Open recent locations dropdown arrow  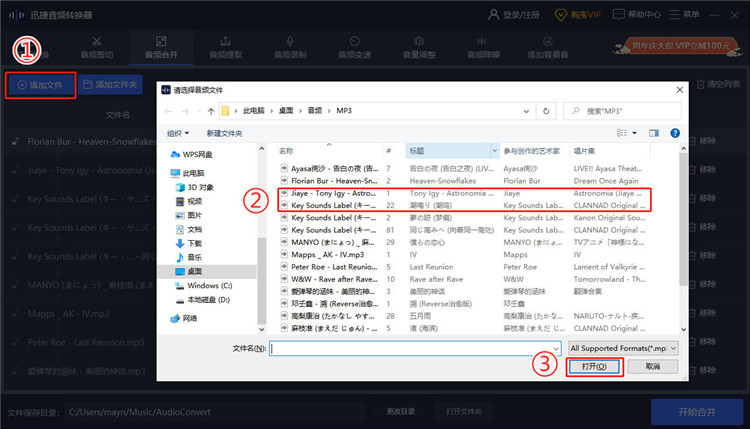click(x=199, y=111)
